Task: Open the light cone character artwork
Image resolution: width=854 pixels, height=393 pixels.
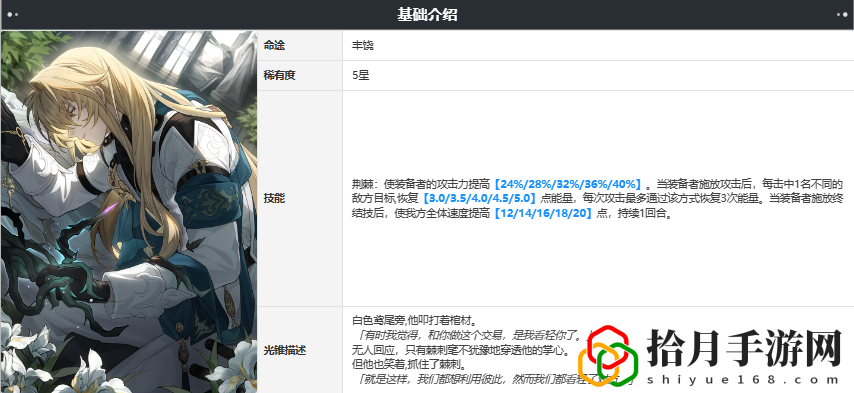Action: coord(129,212)
